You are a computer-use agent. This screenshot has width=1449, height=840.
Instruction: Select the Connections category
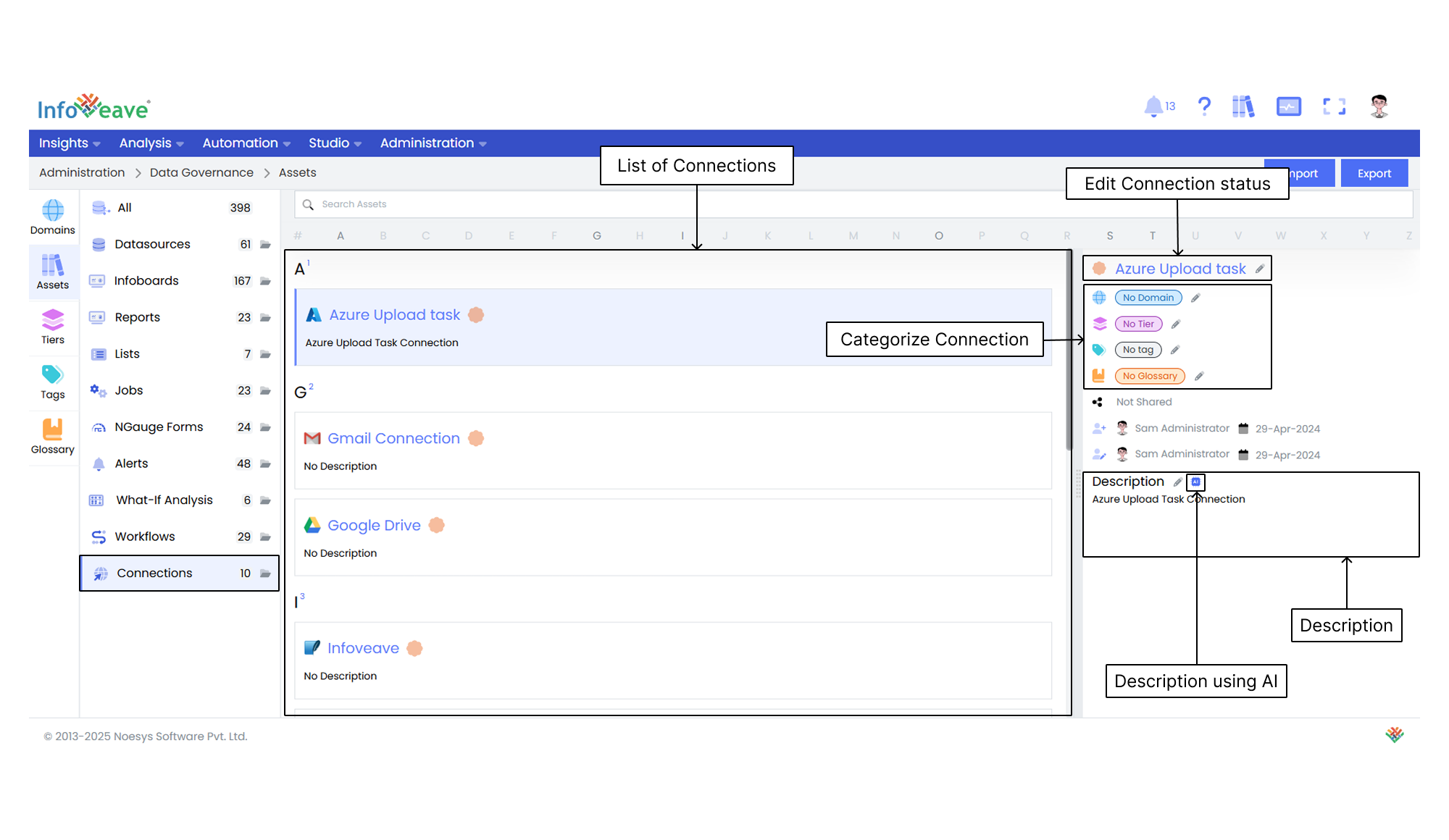click(x=179, y=573)
